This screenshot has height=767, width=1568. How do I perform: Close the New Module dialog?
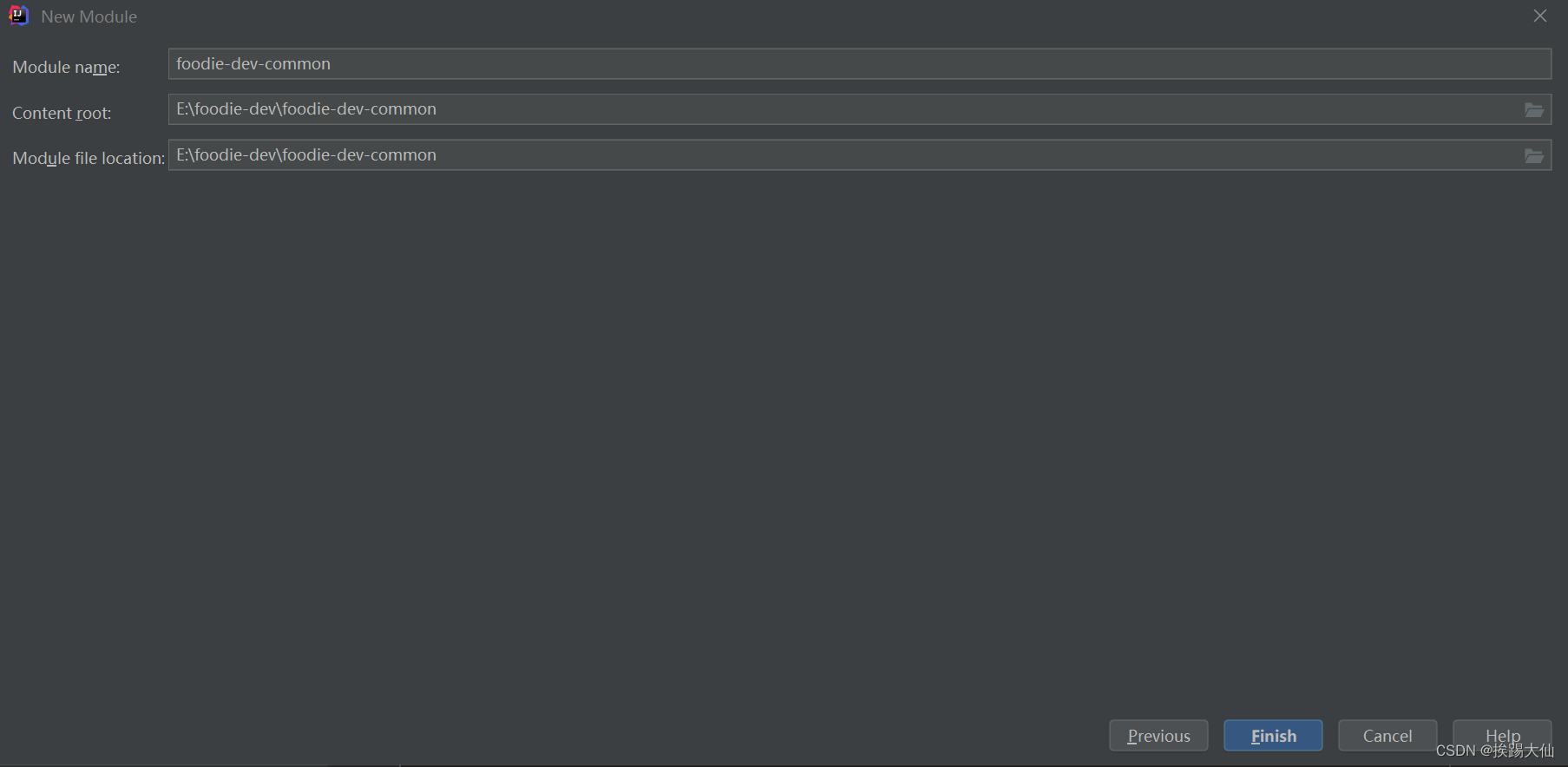(1540, 16)
